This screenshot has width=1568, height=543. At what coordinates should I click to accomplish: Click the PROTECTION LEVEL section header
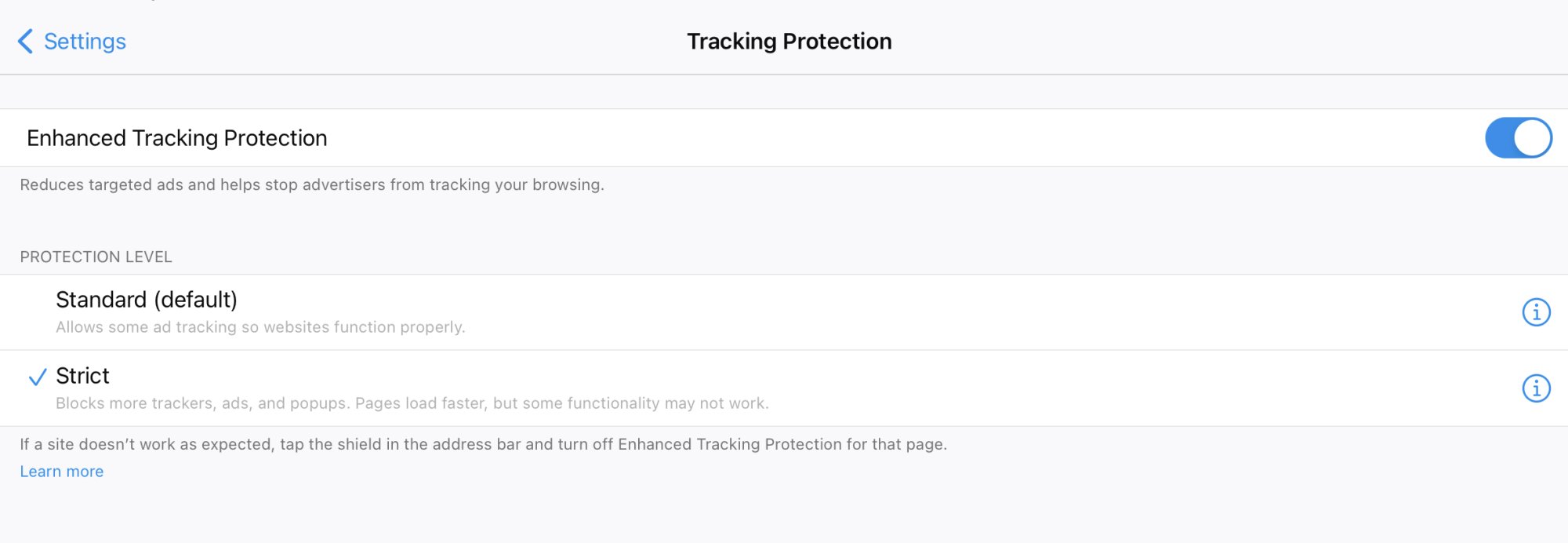tap(96, 257)
